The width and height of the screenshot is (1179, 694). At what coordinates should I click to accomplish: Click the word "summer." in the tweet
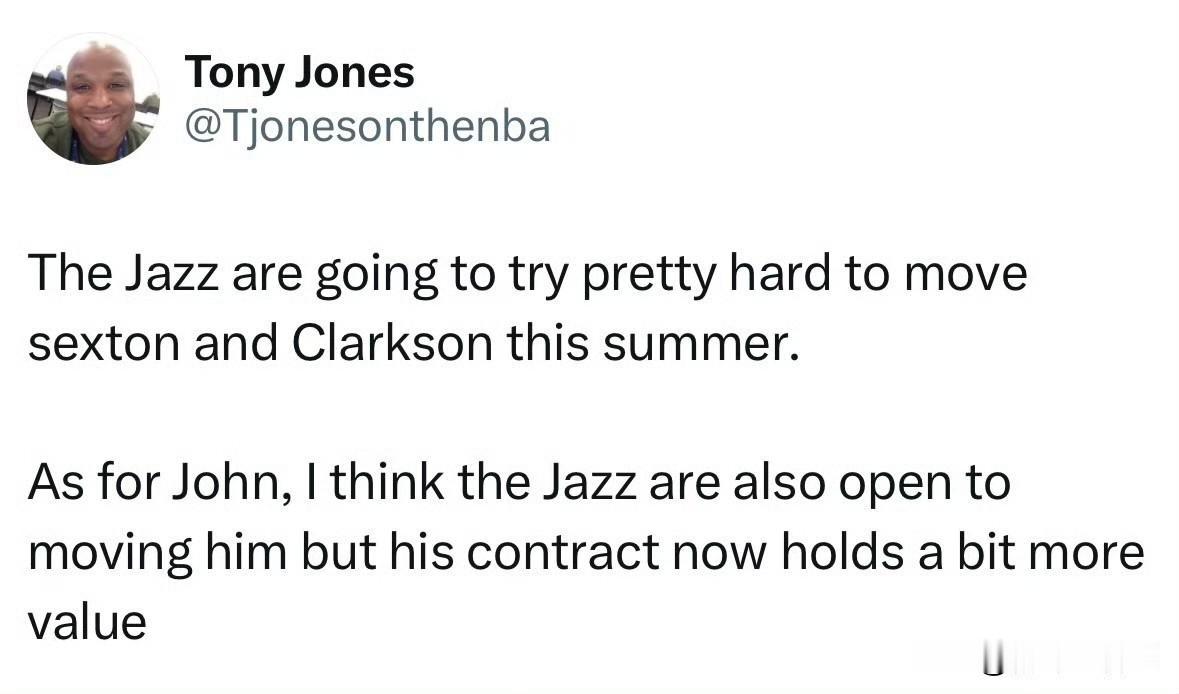click(x=700, y=344)
